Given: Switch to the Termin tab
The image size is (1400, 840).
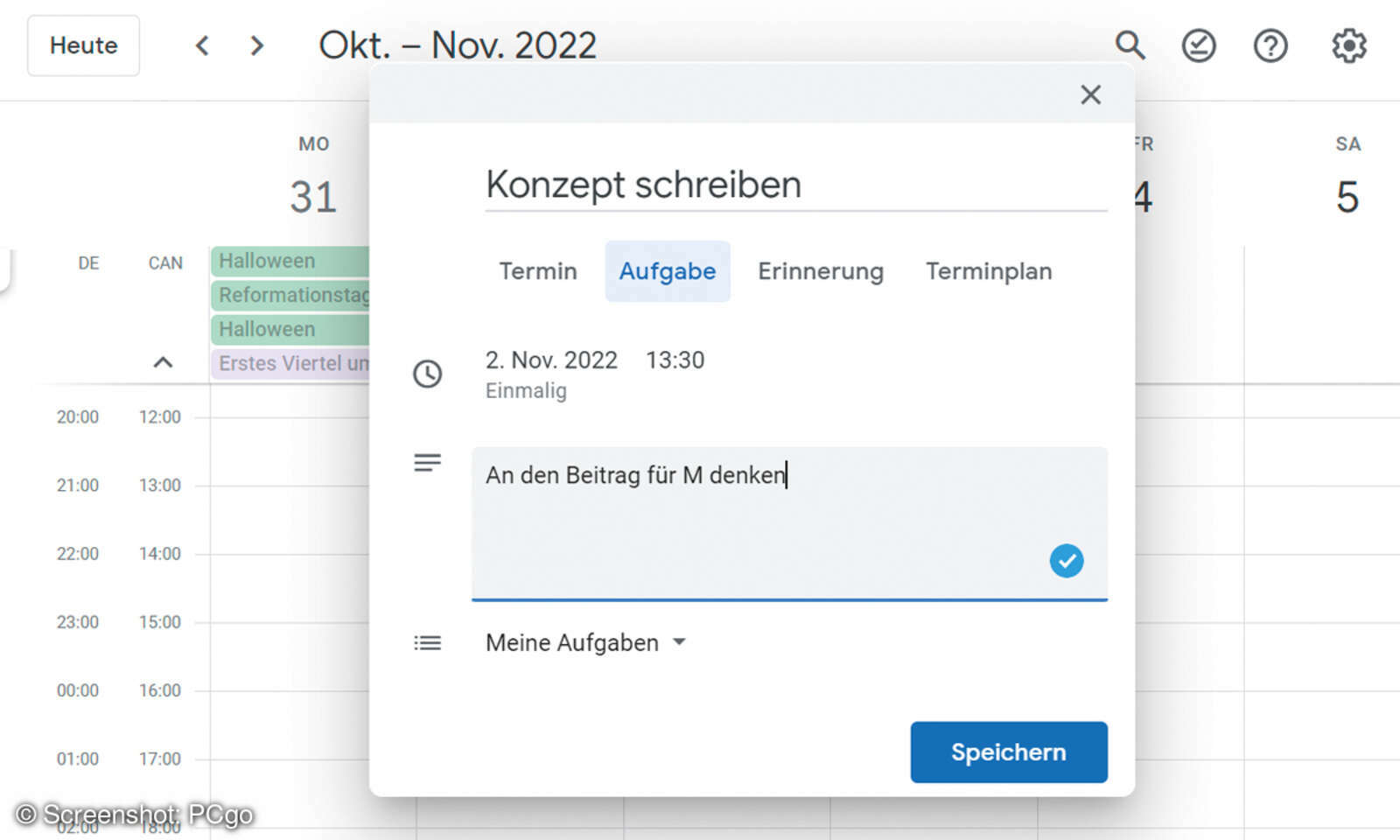Looking at the screenshot, I should [538, 271].
